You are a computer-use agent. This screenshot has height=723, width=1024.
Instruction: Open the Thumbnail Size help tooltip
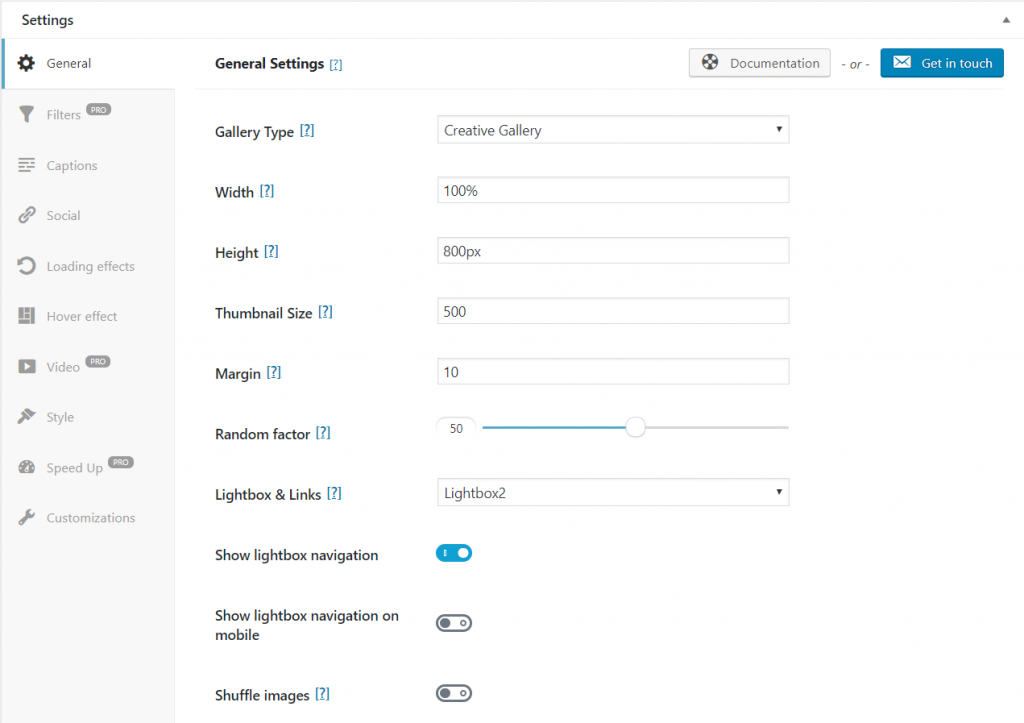(x=325, y=312)
